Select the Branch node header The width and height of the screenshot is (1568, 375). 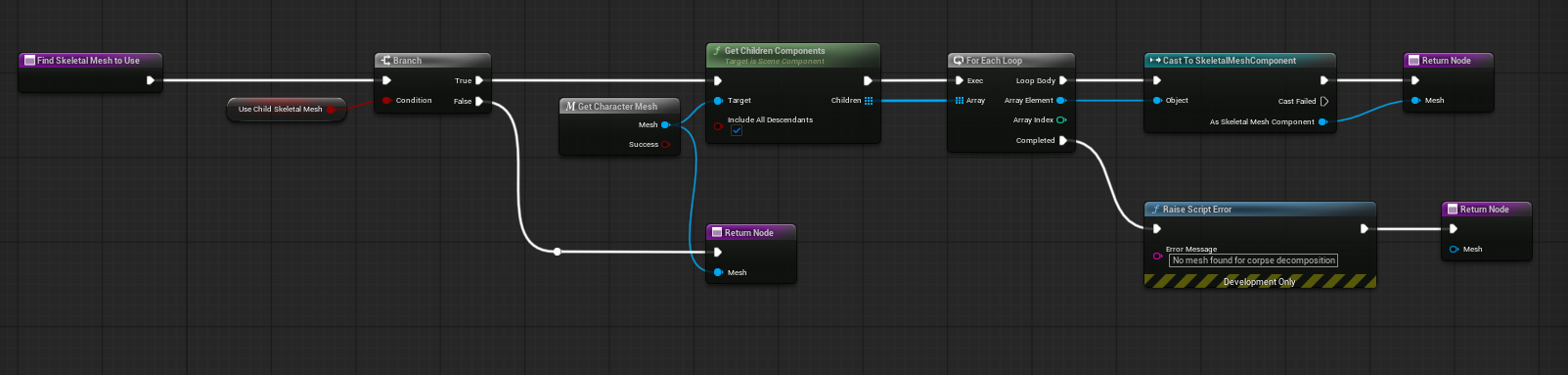click(x=432, y=61)
